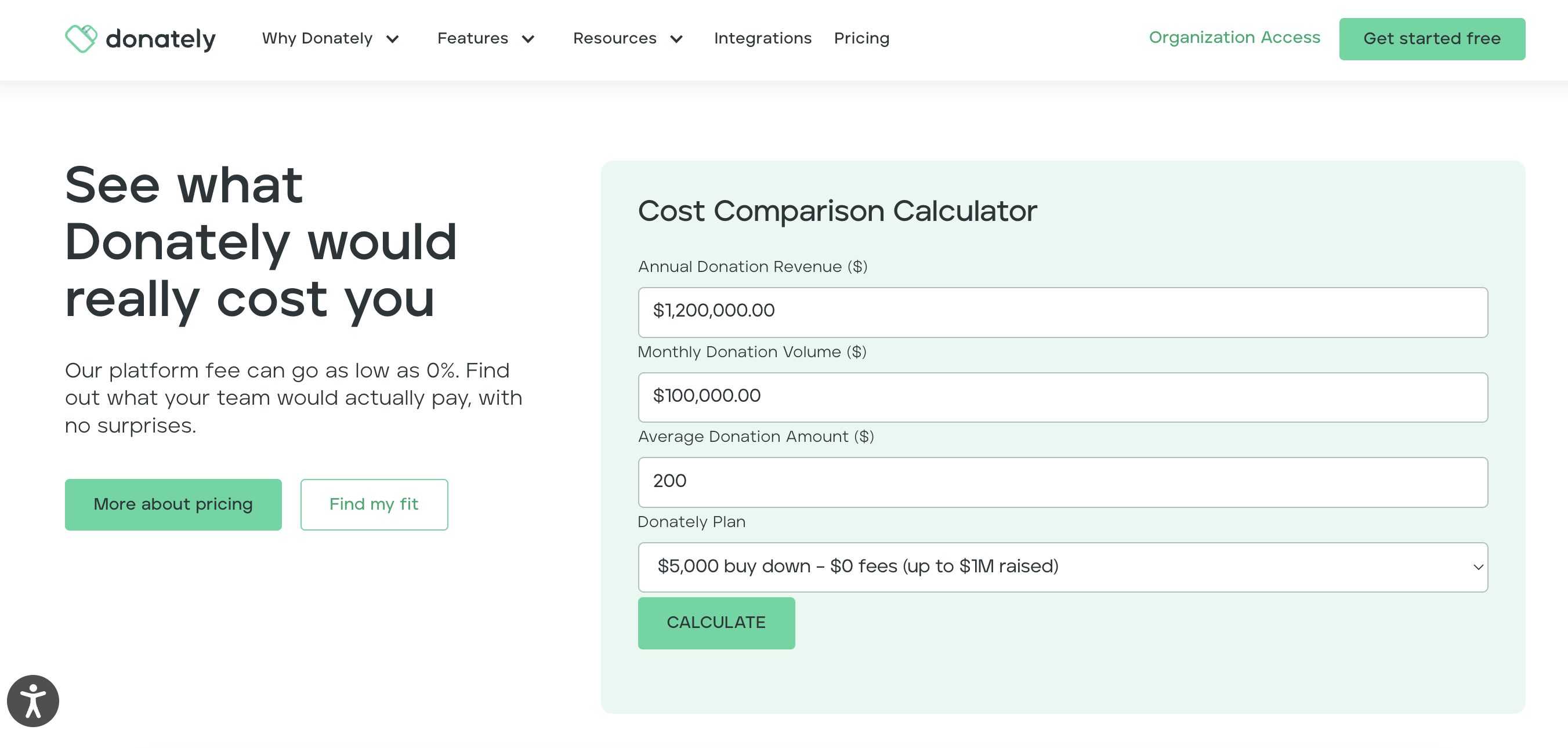Screen dimensions: 1568x748
Task: Click the Find my fit button
Action: pyautogui.click(x=374, y=504)
